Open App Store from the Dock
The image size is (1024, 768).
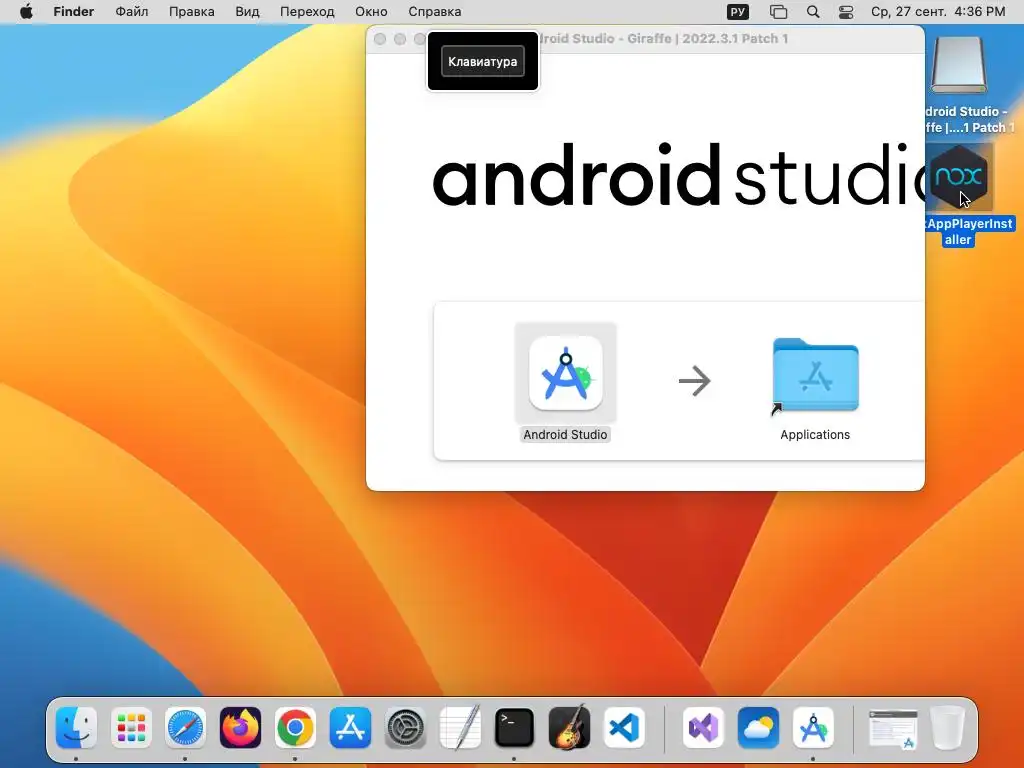350,728
